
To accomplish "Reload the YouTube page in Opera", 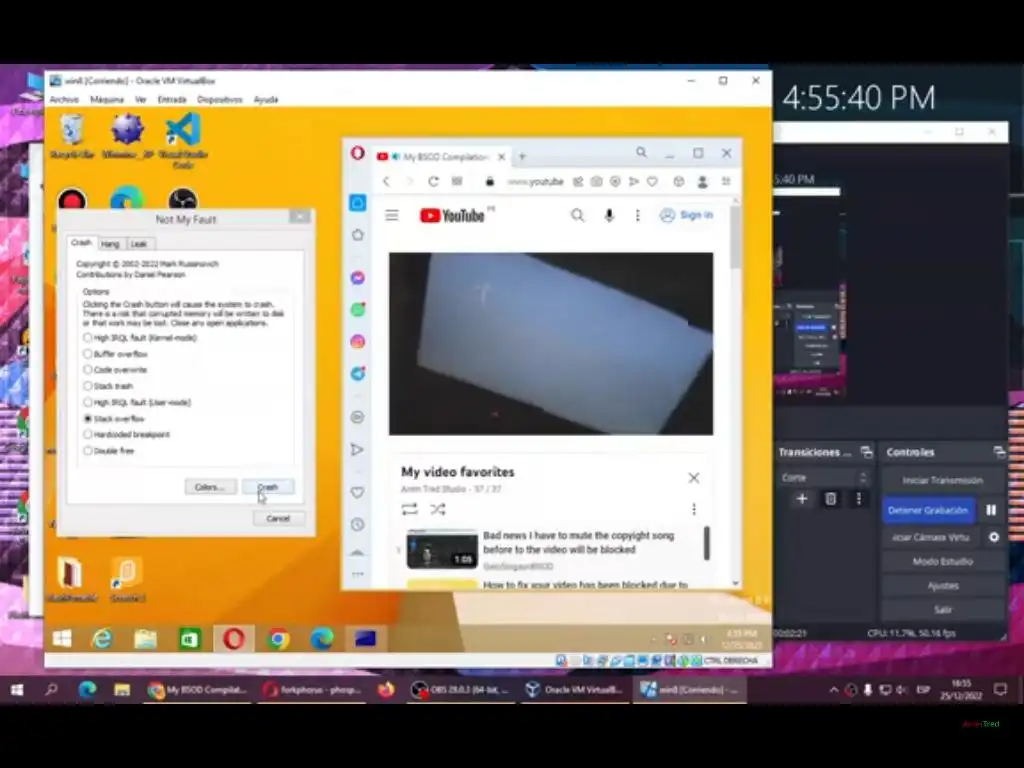I will [433, 182].
